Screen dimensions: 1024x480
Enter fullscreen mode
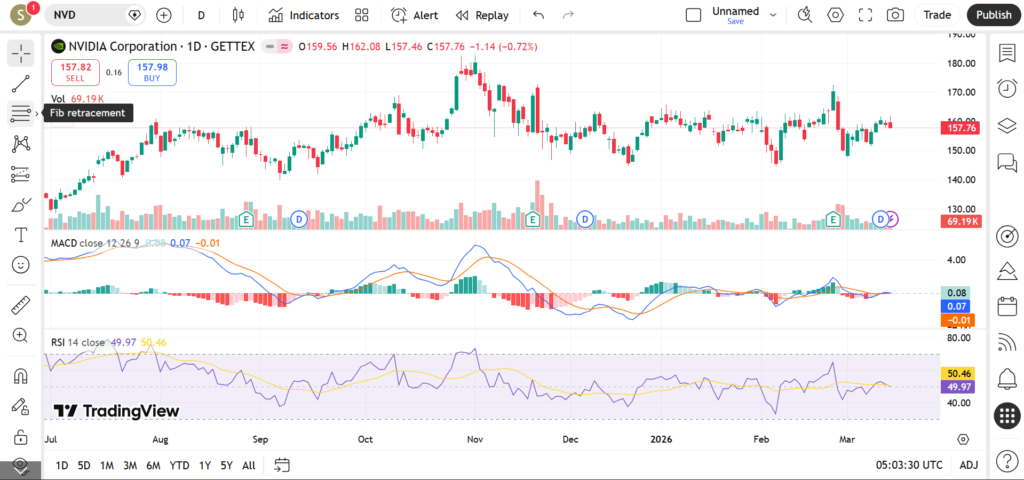coord(866,15)
